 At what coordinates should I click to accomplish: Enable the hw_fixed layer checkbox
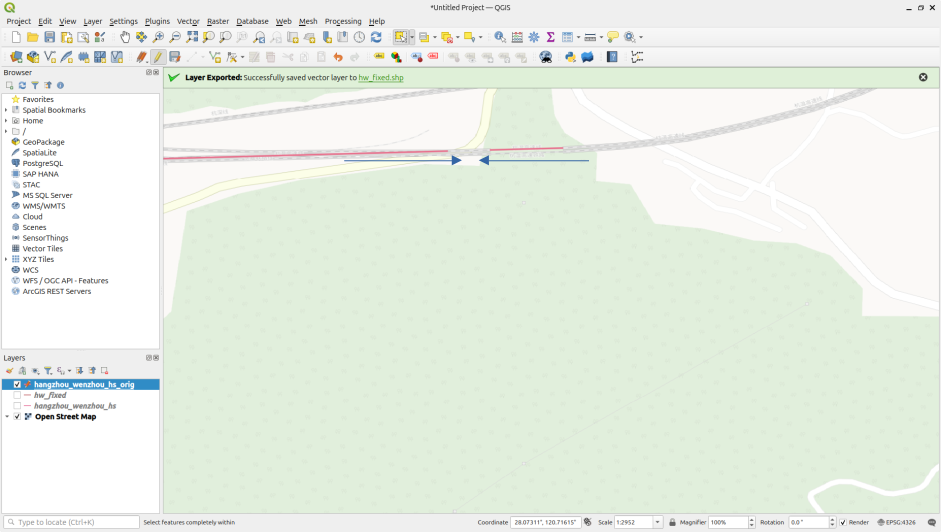coord(17,396)
